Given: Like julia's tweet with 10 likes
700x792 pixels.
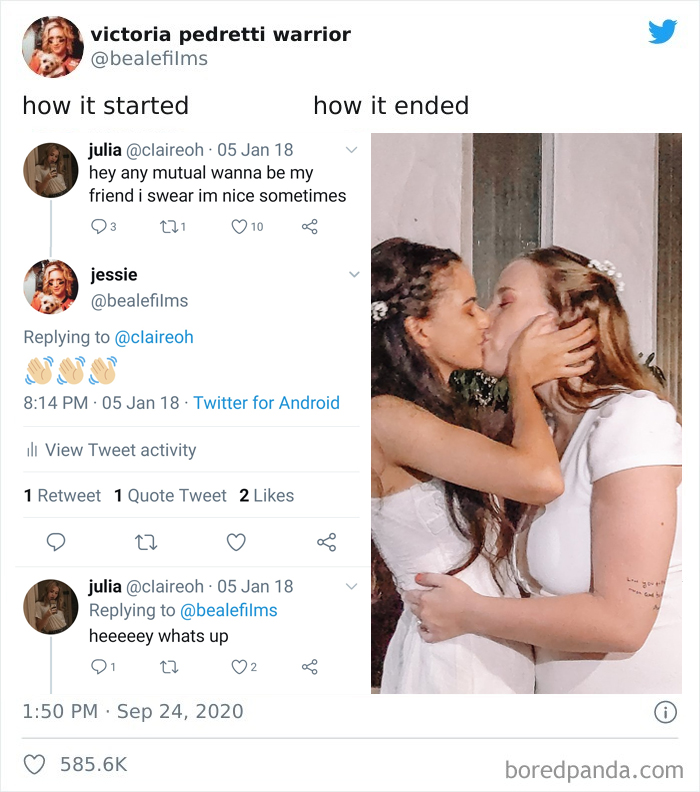Looking at the screenshot, I should pyautogui.click(x=239, y=227).
